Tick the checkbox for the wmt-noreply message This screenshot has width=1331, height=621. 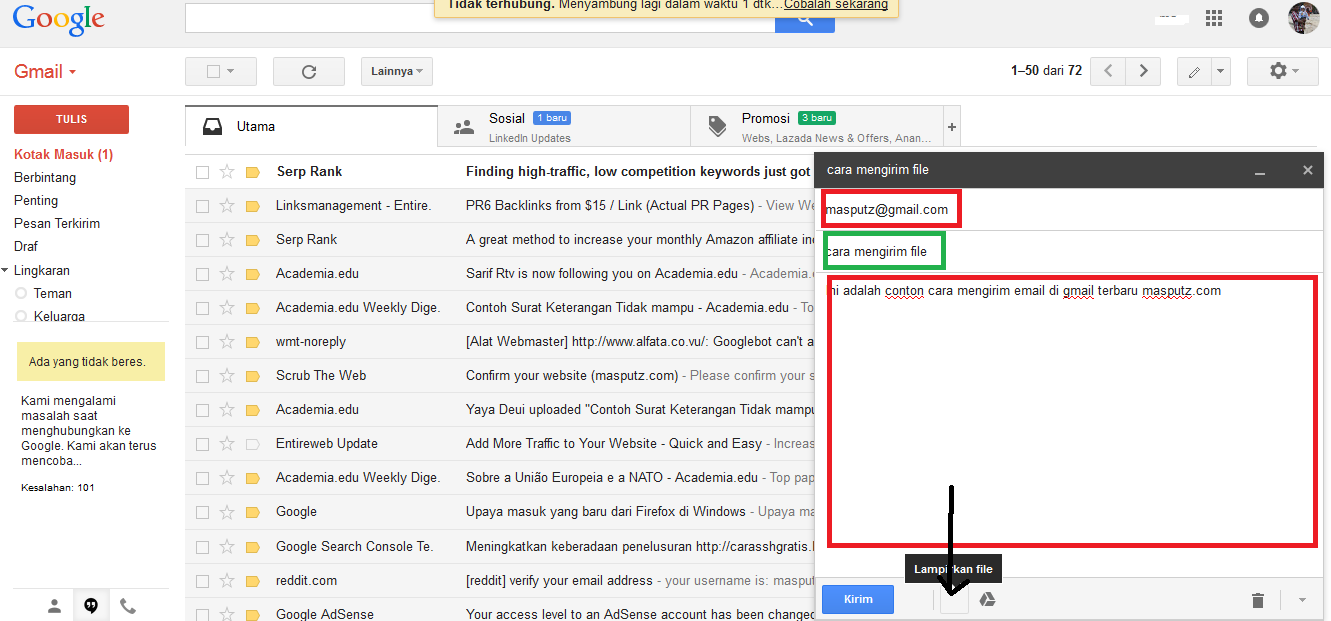point(203,342)
